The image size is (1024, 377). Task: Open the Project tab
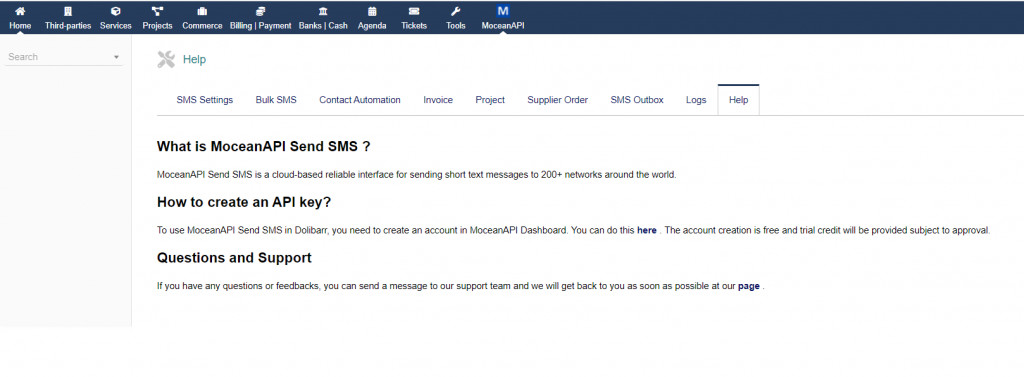pos(490,100)
